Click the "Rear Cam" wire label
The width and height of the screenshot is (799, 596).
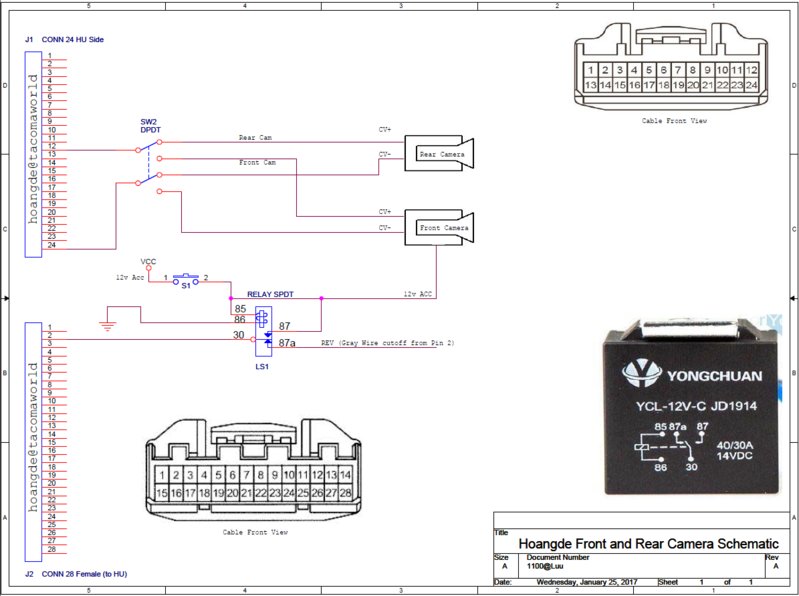click(255, 138)
